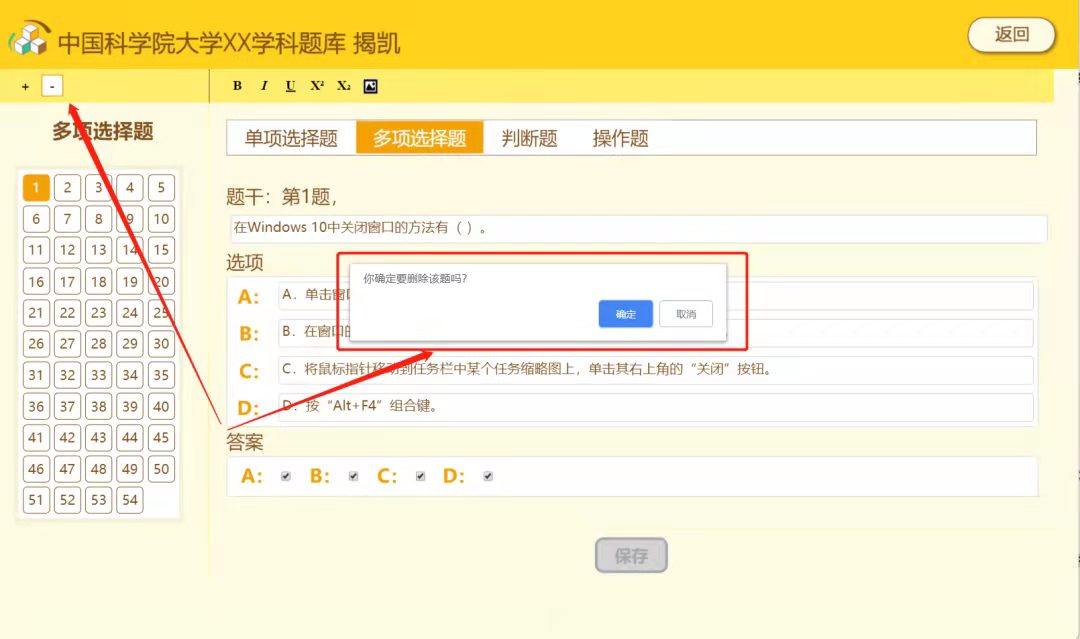Screen dimensions: 1080x639
Task: Uncheck answer B checkbox
Action: pyautogui.click(x=353, y=476)
